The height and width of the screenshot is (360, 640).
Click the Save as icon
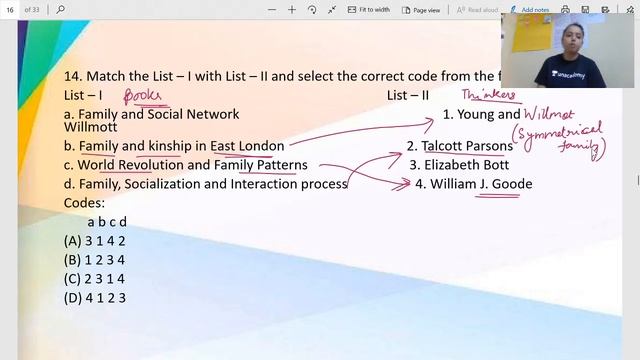[605, 9]
